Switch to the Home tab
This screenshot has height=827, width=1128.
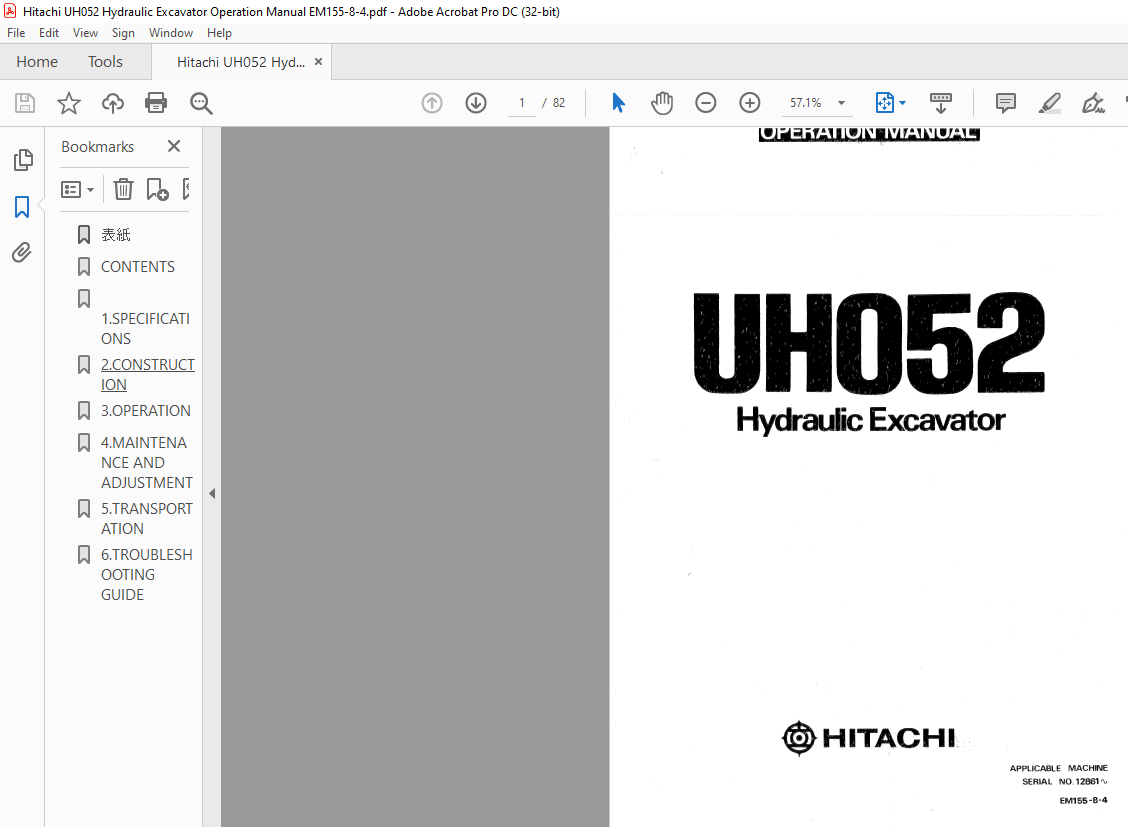pos(37,62)
